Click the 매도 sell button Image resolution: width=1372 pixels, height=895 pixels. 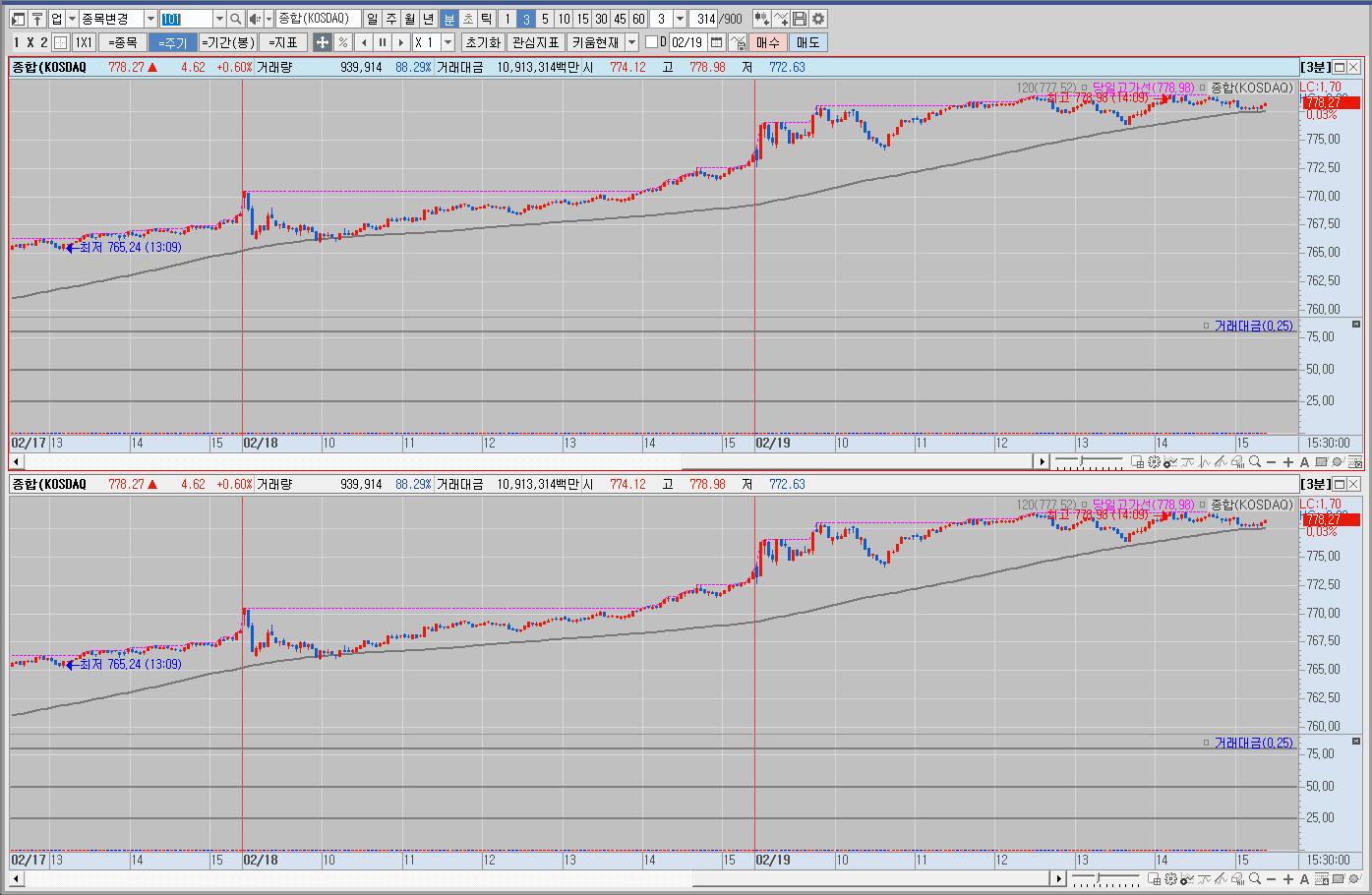point(807,42)
